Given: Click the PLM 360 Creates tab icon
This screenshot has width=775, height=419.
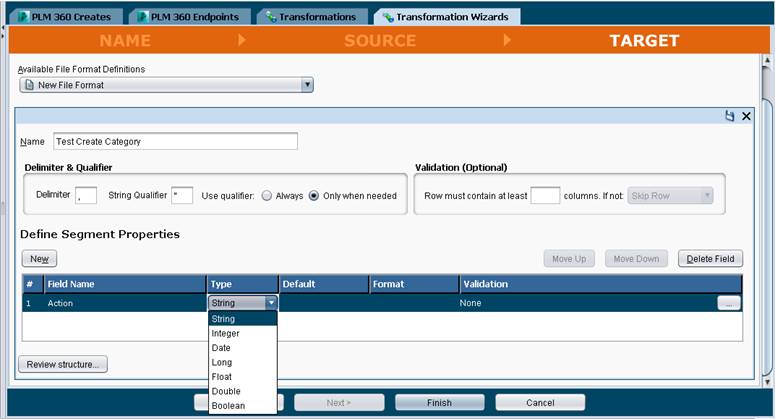Looking at the screenshot, I should (24, 17).
